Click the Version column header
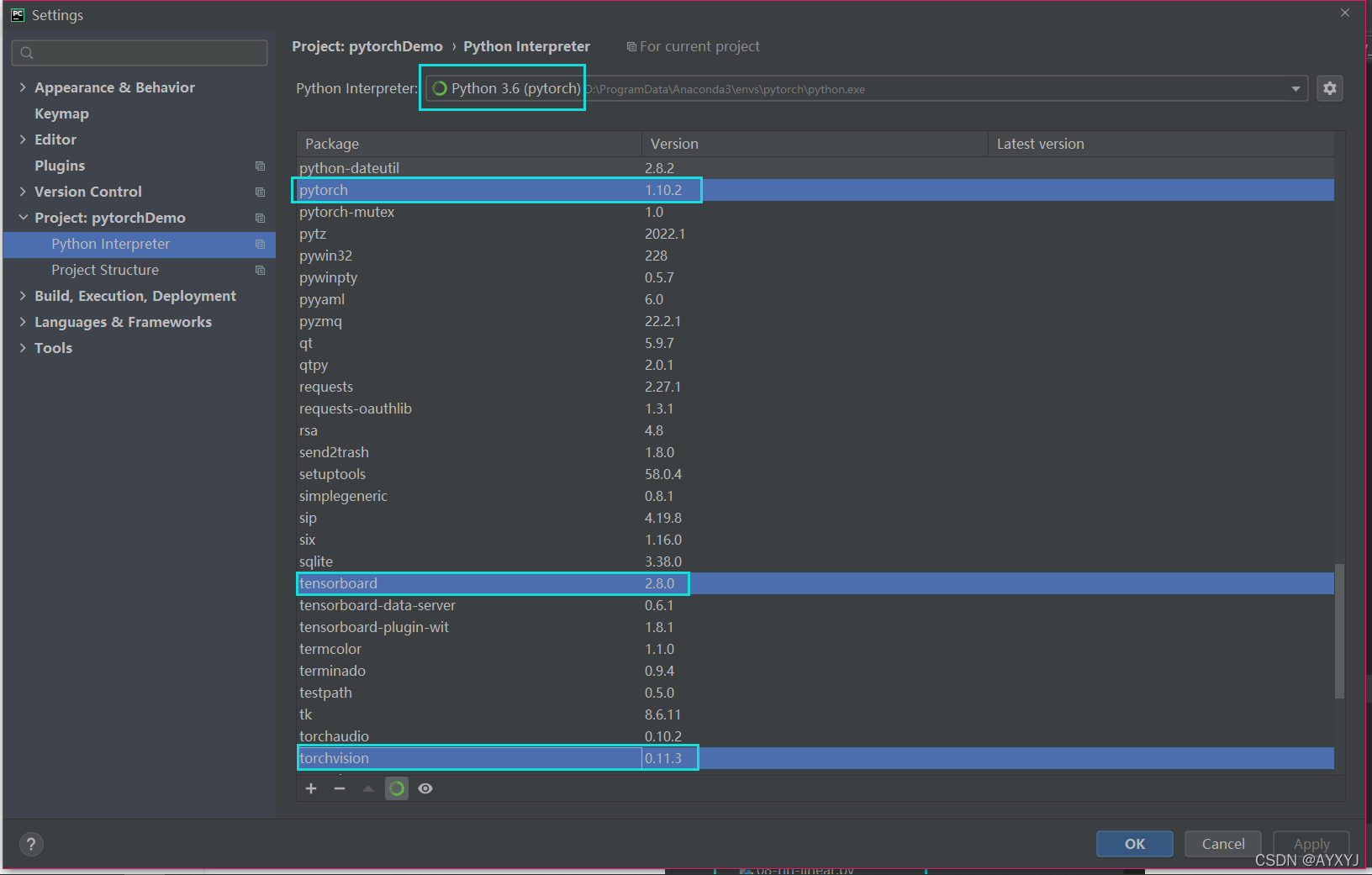This screenshot has width=1372, height=875. (x=814, y=144)
